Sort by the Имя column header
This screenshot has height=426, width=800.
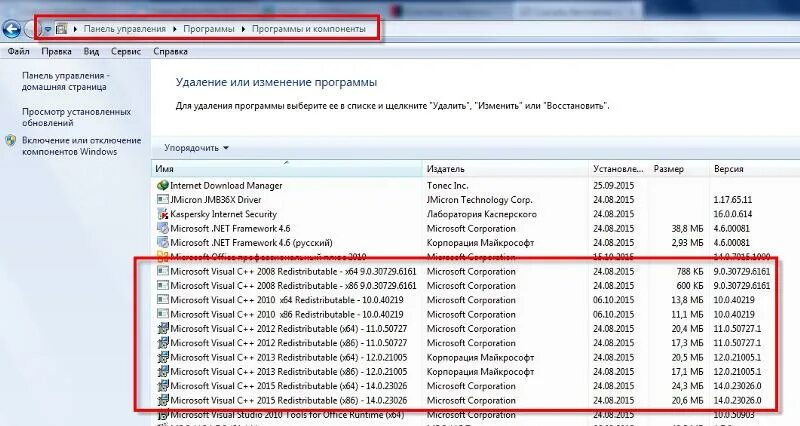pos(287,168)
